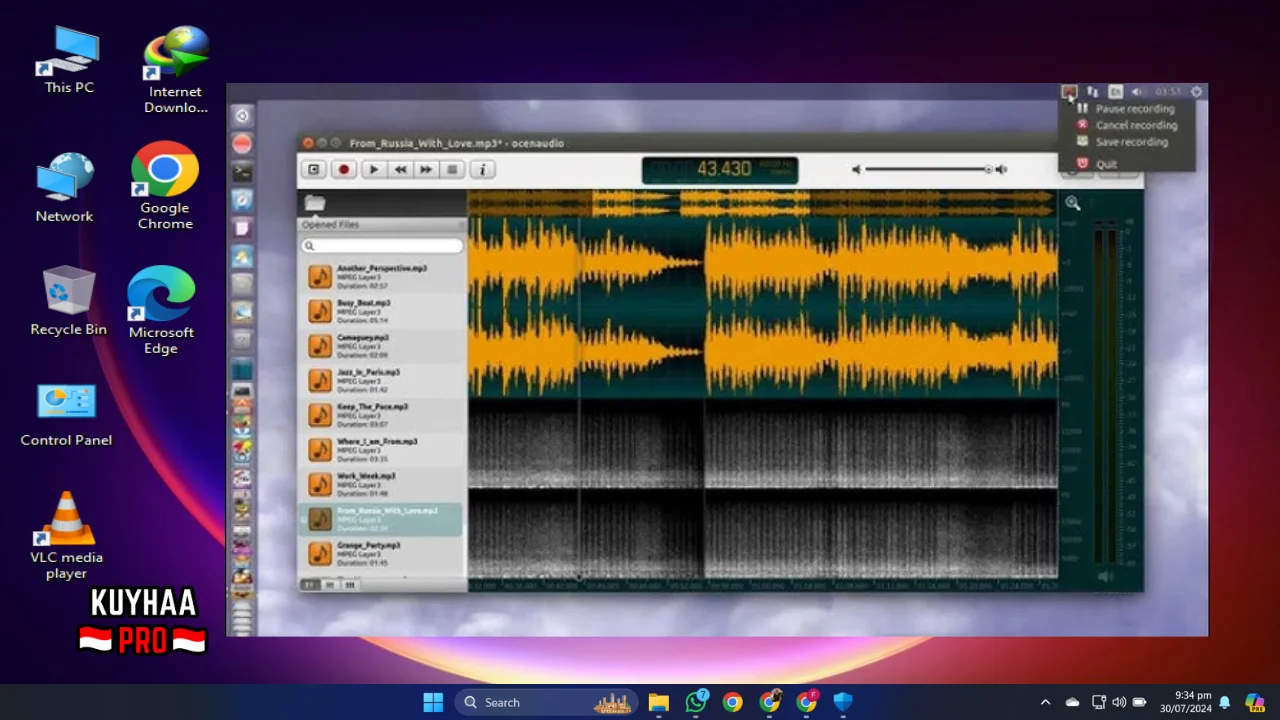Click the first list view mode button
Screen dimensions: 1280x720
pyautogui.click(x=310, y=584)
